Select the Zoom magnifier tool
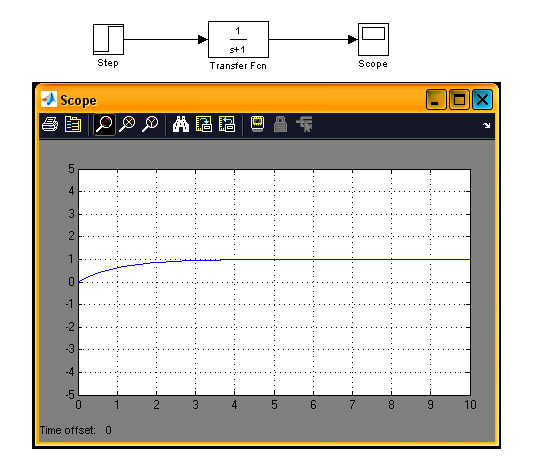Image resolution: width=536 pixels, height=461 pixels. coord(104,124)
